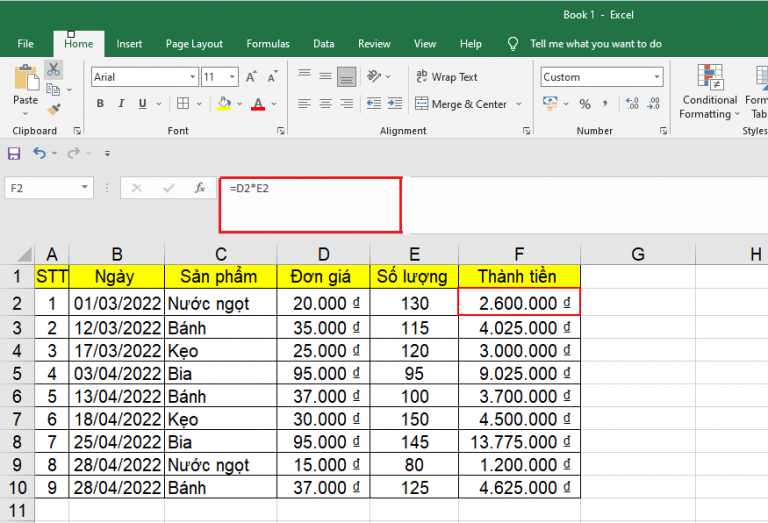Click the Increase Decimal icon

coord(632,103)
